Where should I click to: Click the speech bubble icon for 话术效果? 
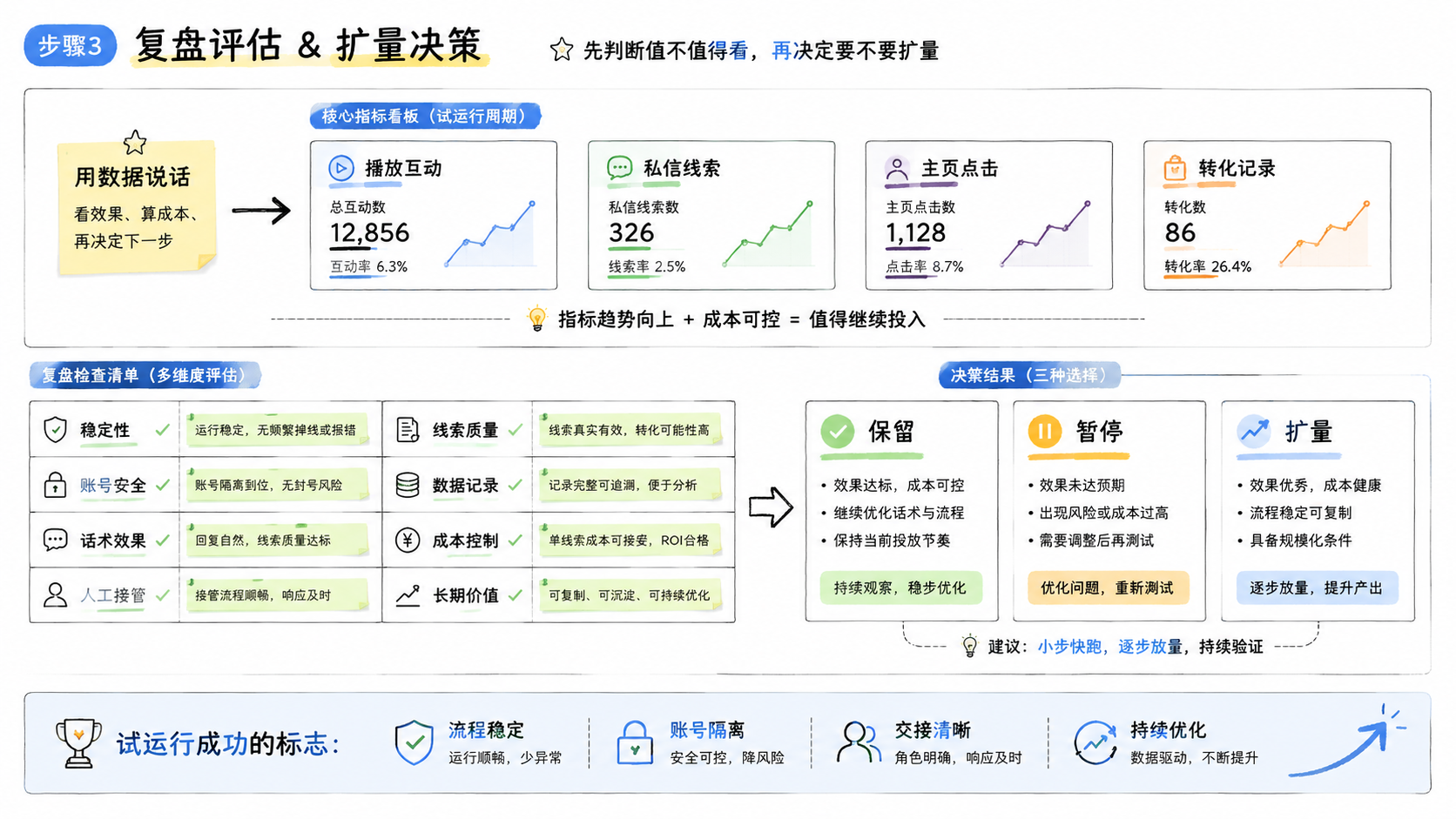tap(55, 540)
